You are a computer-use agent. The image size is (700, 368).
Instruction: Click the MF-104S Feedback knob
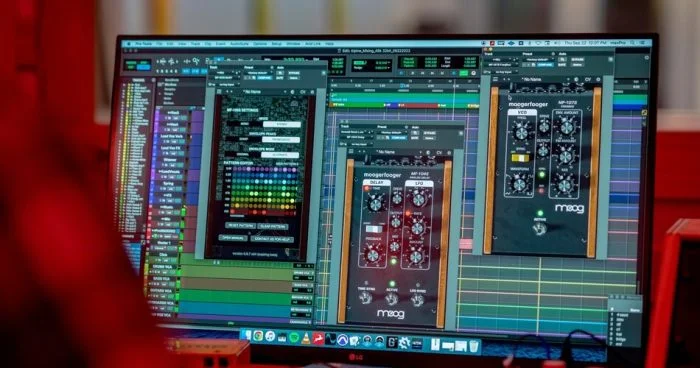point(372,255)
